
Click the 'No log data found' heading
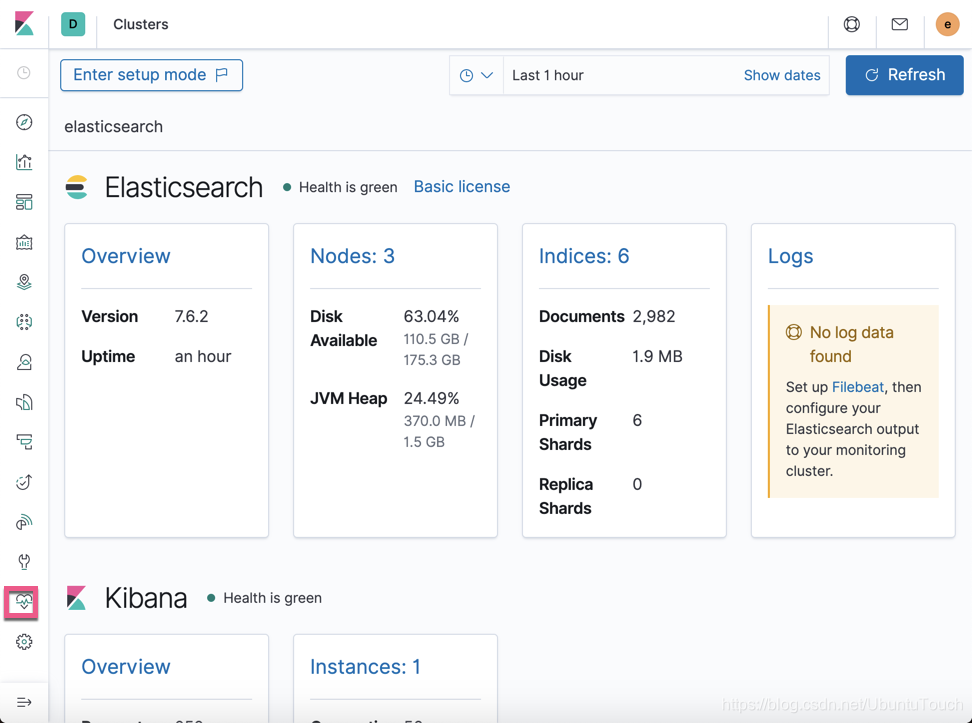pos(851,344)
